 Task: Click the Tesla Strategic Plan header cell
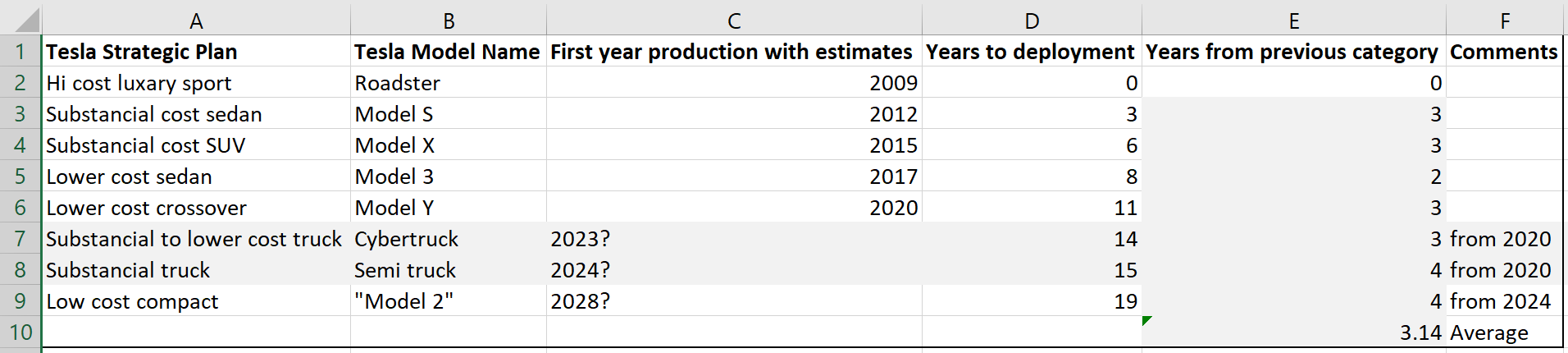click(x=196, y=51)
